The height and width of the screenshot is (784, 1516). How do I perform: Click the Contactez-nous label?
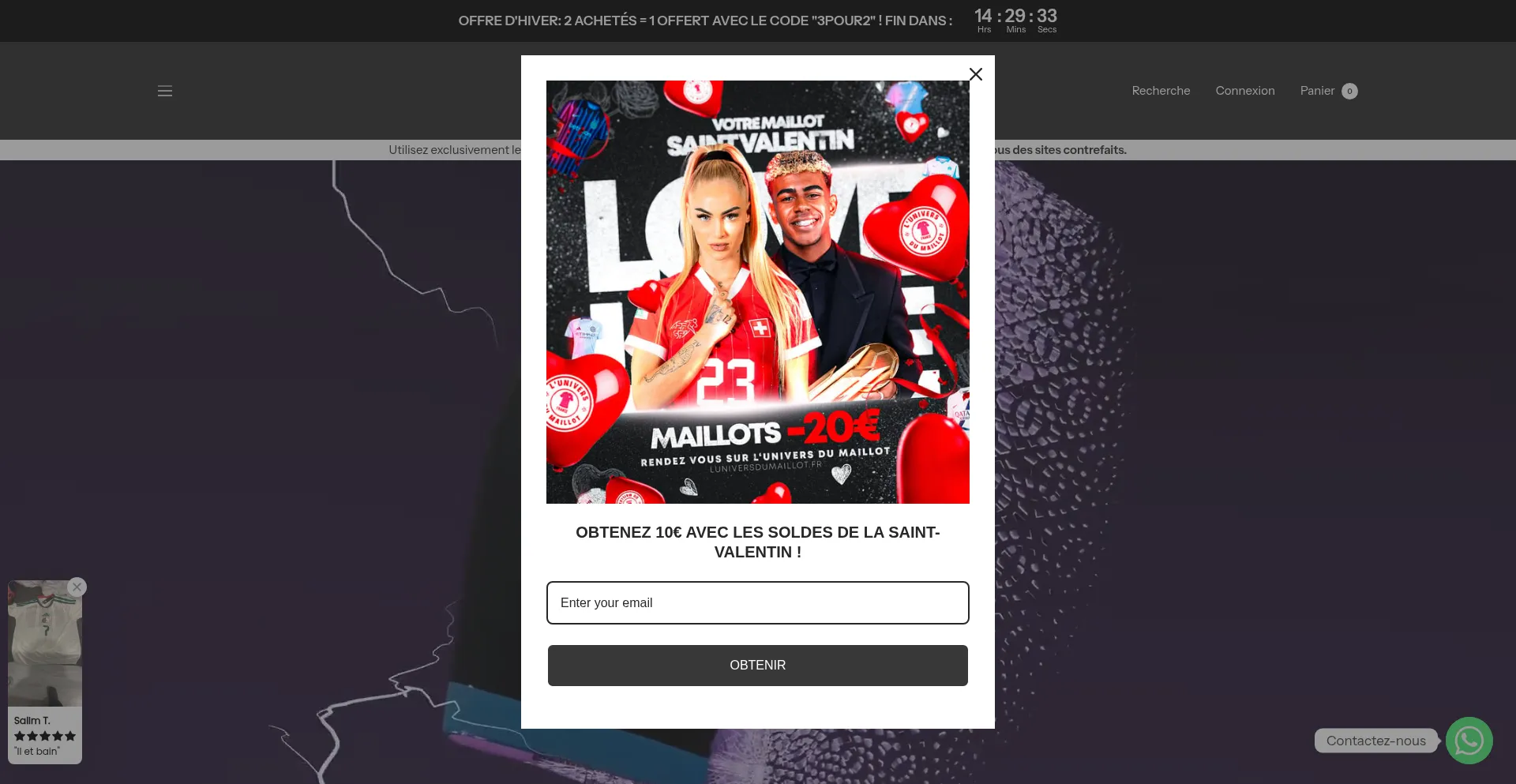[x=1376, y=741]
